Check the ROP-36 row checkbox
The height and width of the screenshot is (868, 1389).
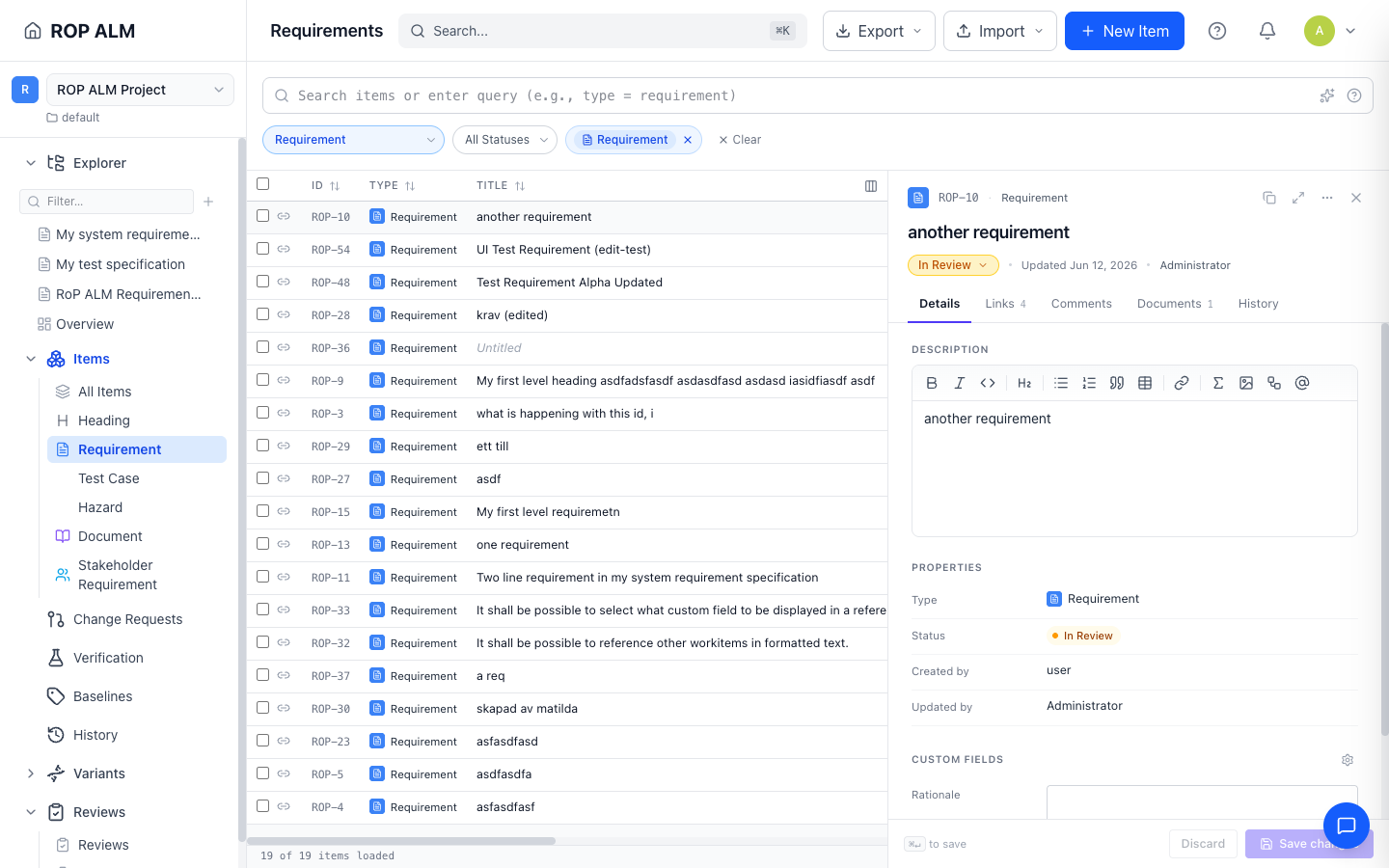pyautogui.click(x=262, y=347)
